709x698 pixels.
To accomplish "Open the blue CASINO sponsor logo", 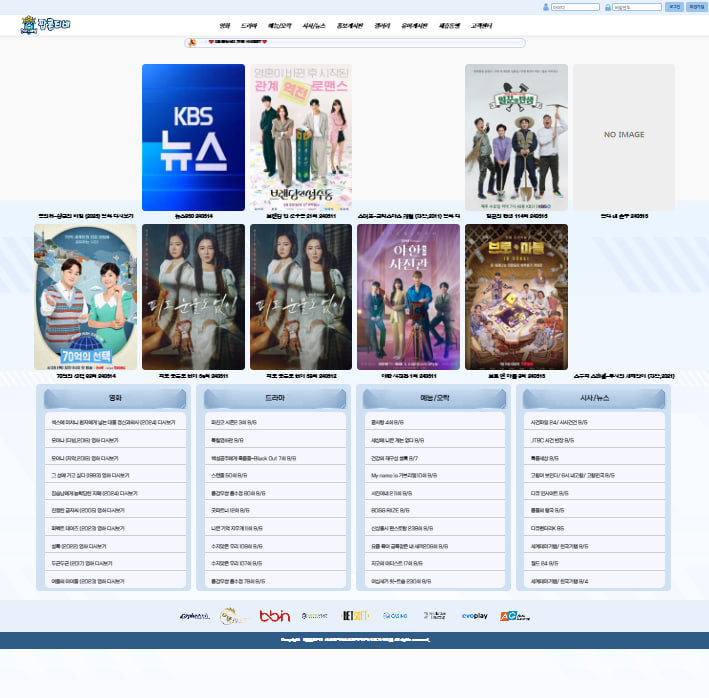I will tap(395, 616).
